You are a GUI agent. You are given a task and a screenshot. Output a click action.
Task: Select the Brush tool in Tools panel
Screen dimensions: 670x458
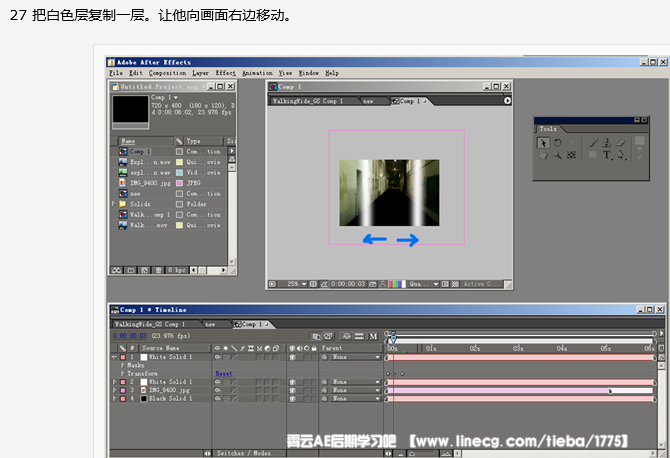pyautogui.click(x=593, y=143)
